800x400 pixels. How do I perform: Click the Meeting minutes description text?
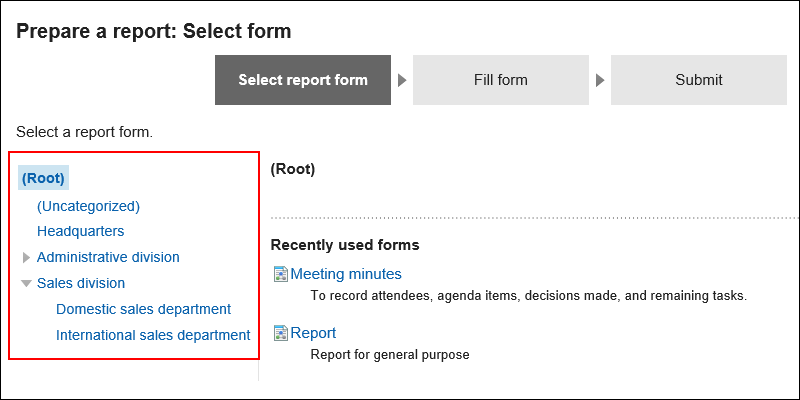click(529, 296)
